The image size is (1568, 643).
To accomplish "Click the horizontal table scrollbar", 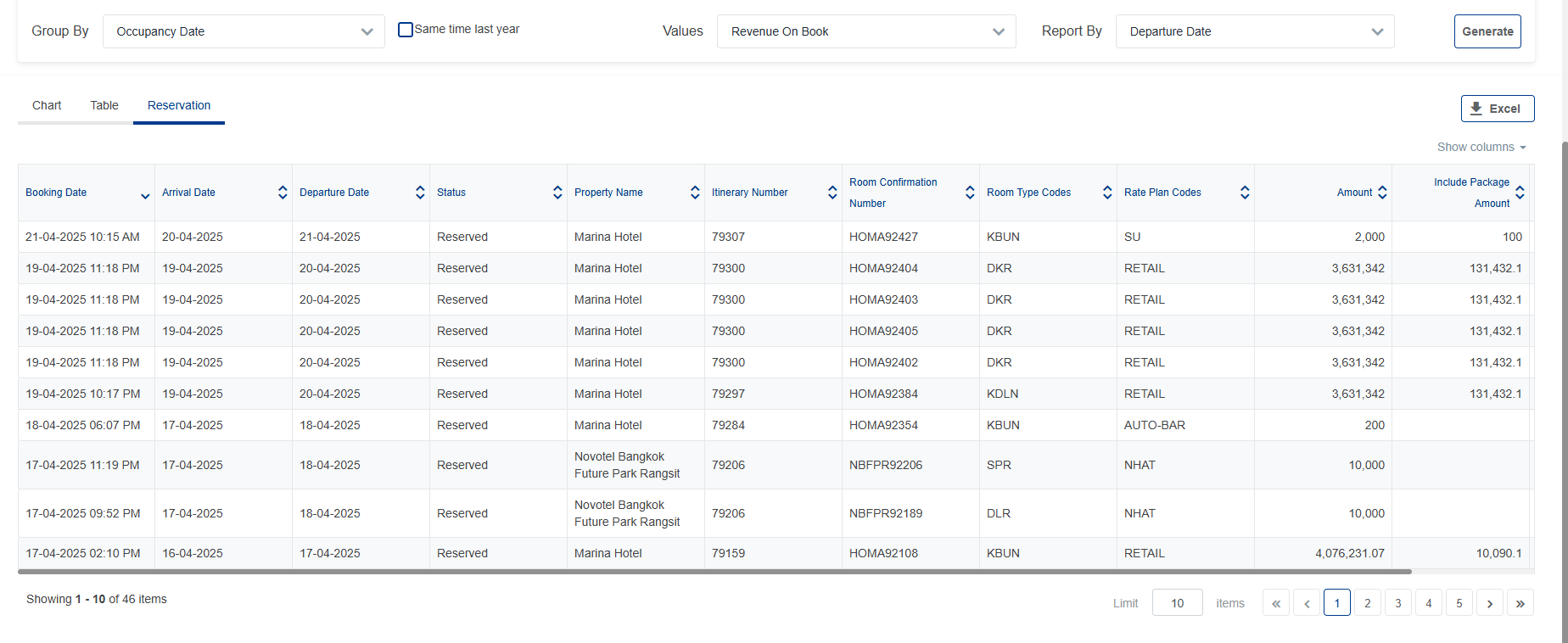I will pyautogui.click(x=713, y=572).
